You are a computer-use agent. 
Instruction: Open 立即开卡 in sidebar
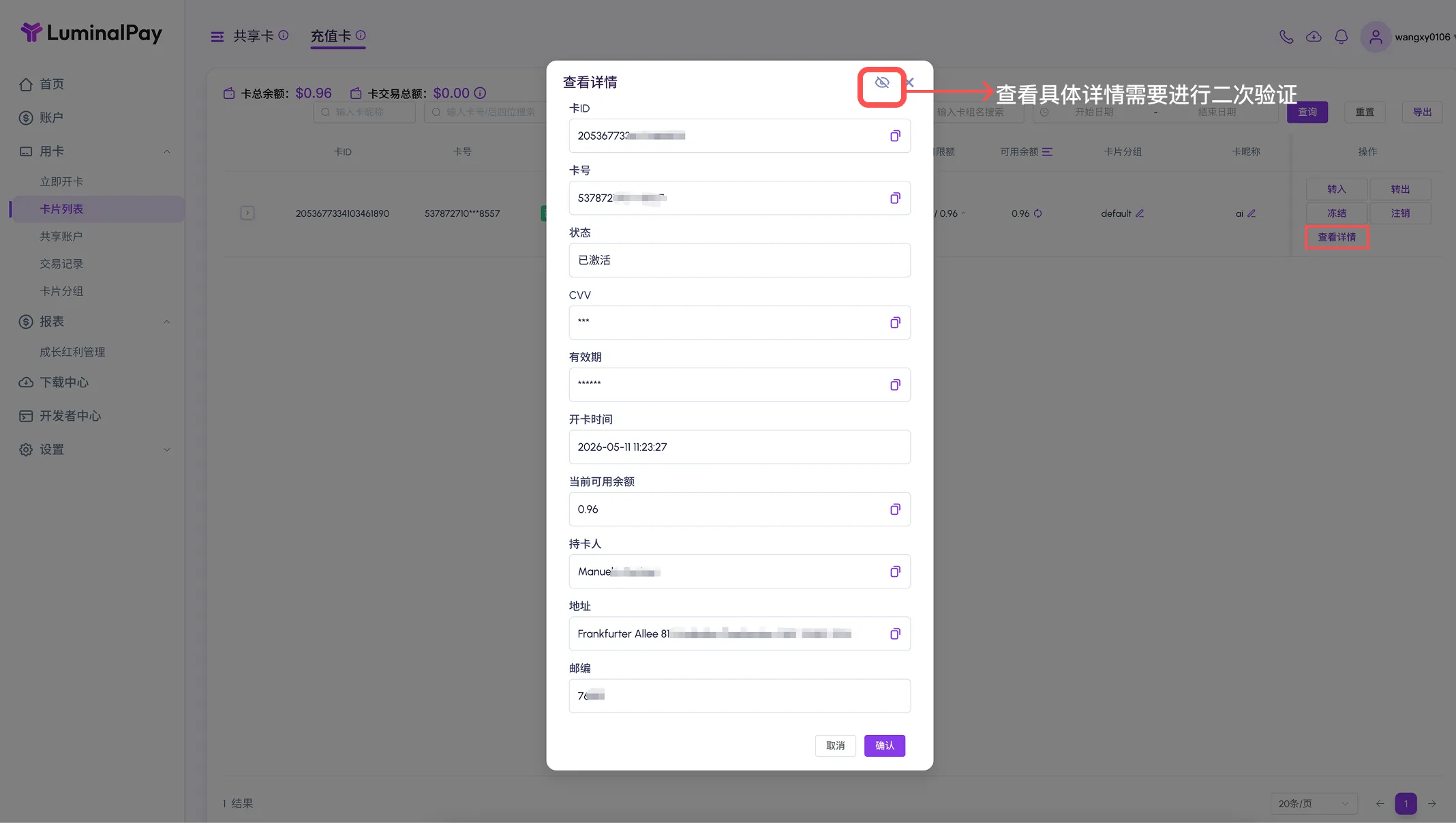(61, 181)
